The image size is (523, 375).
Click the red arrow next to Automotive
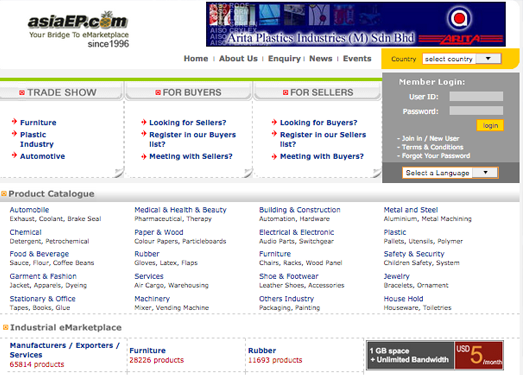click(14, 155)
